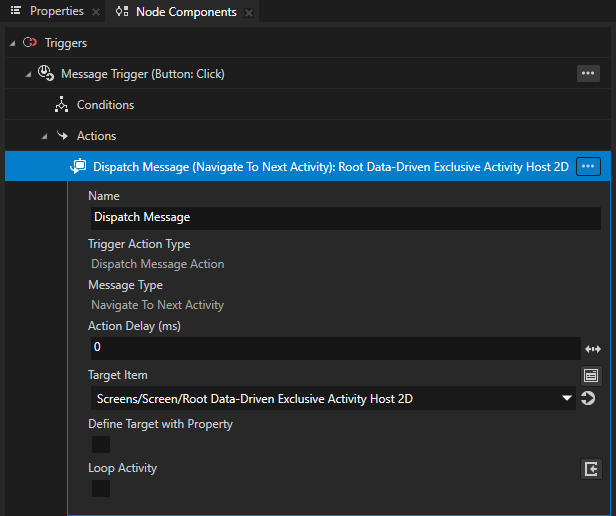
Task: Open the Target Item dropdown arrow
Action: point(566,398)
